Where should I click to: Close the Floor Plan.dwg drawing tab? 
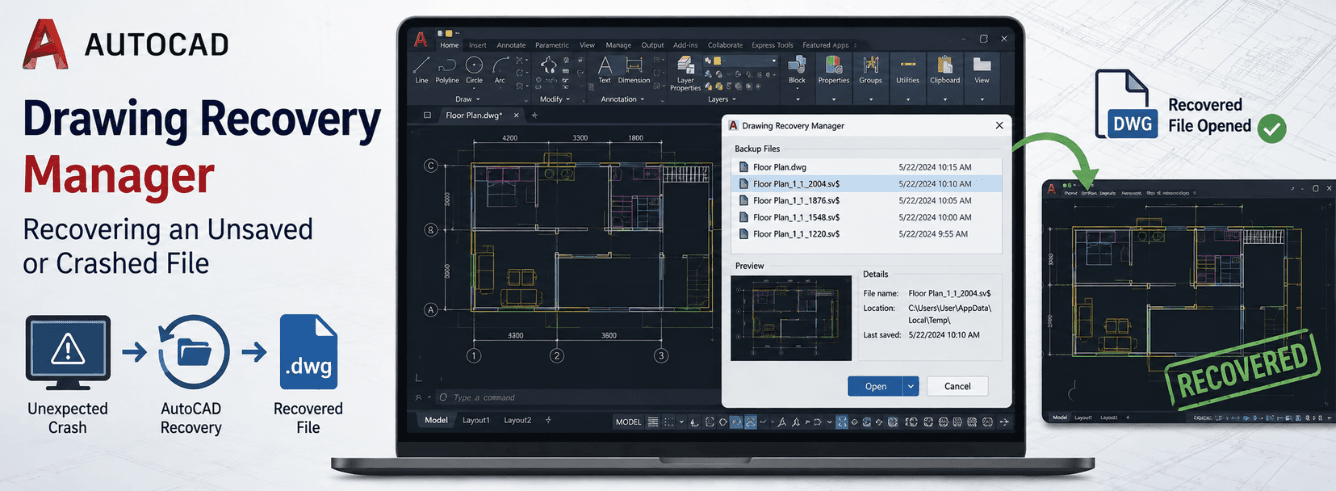(516, 115)
